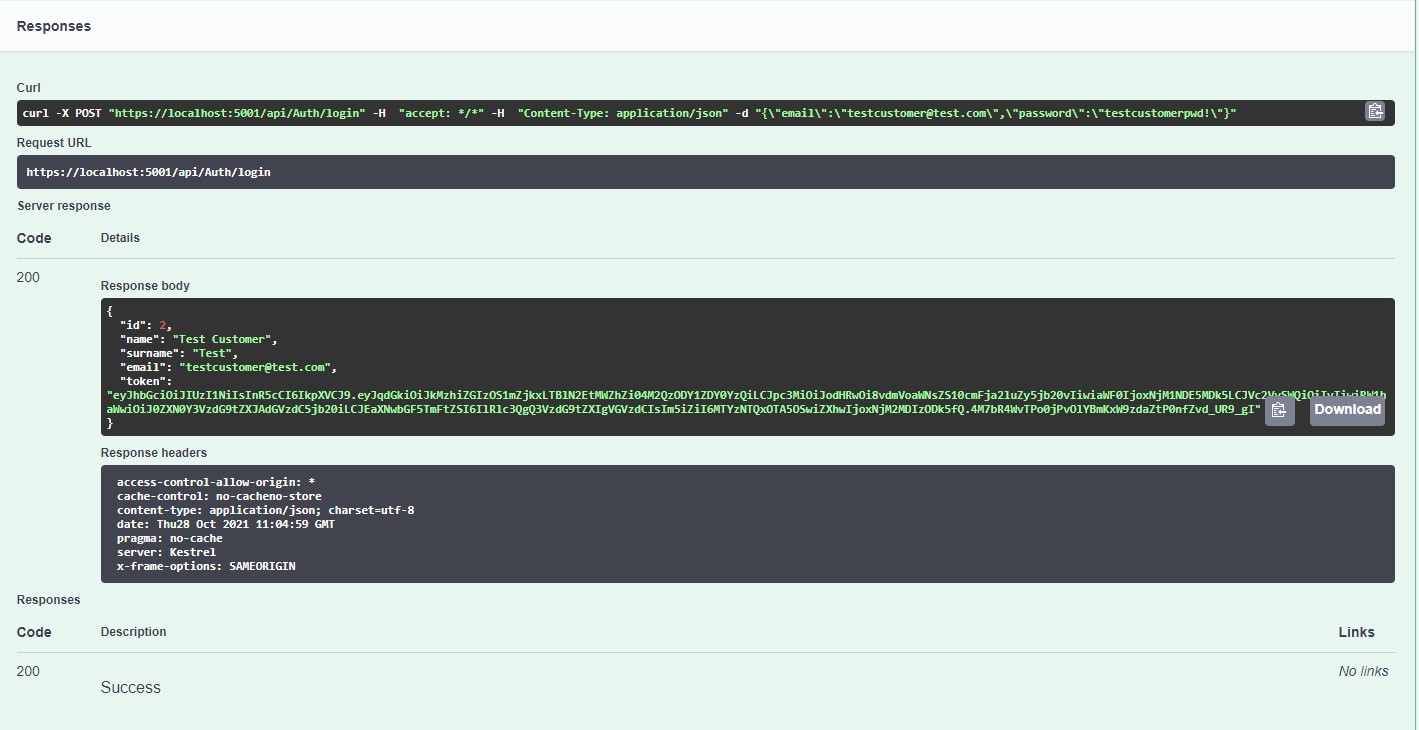Click the Response headers label
Screen dimensions: 1419x730
coord(154,453)
